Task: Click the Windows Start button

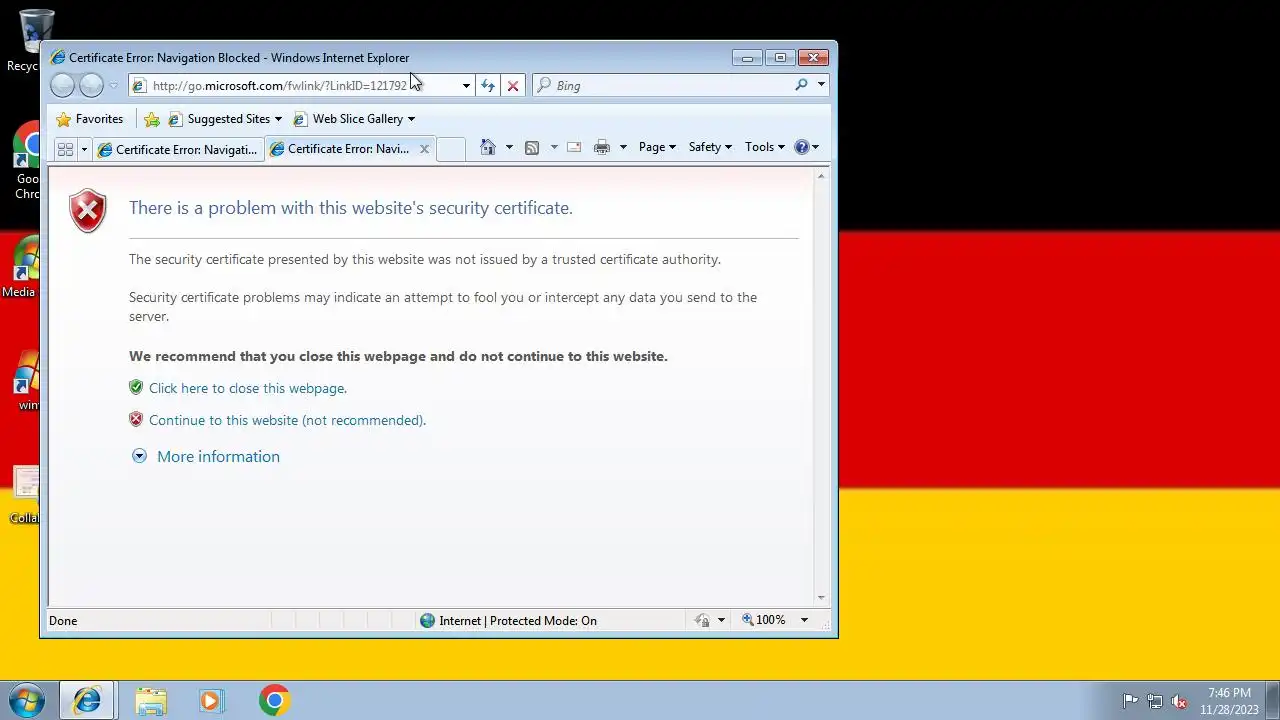Action: click(26, 701)
